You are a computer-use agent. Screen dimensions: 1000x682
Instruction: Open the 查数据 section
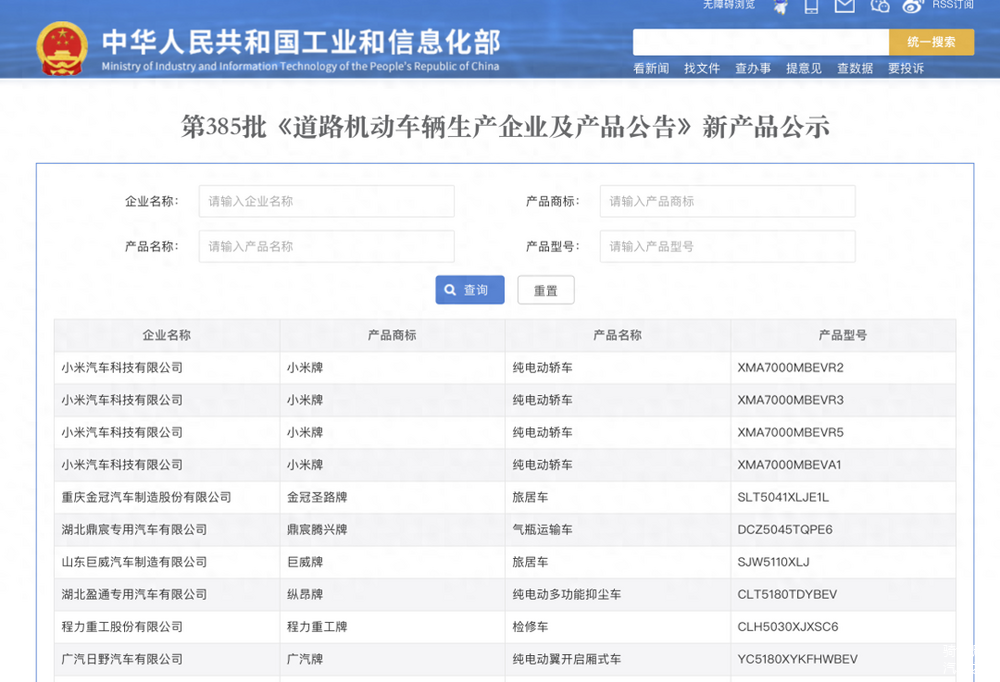point(855,68)
